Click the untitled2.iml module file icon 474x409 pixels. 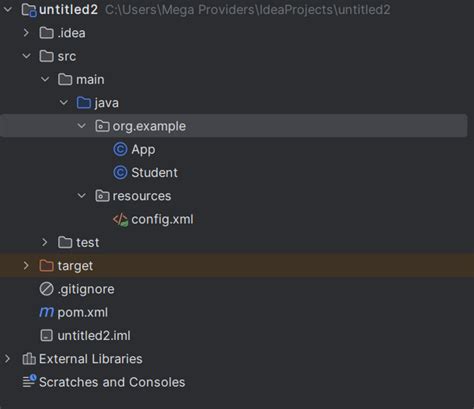point(46,336)
